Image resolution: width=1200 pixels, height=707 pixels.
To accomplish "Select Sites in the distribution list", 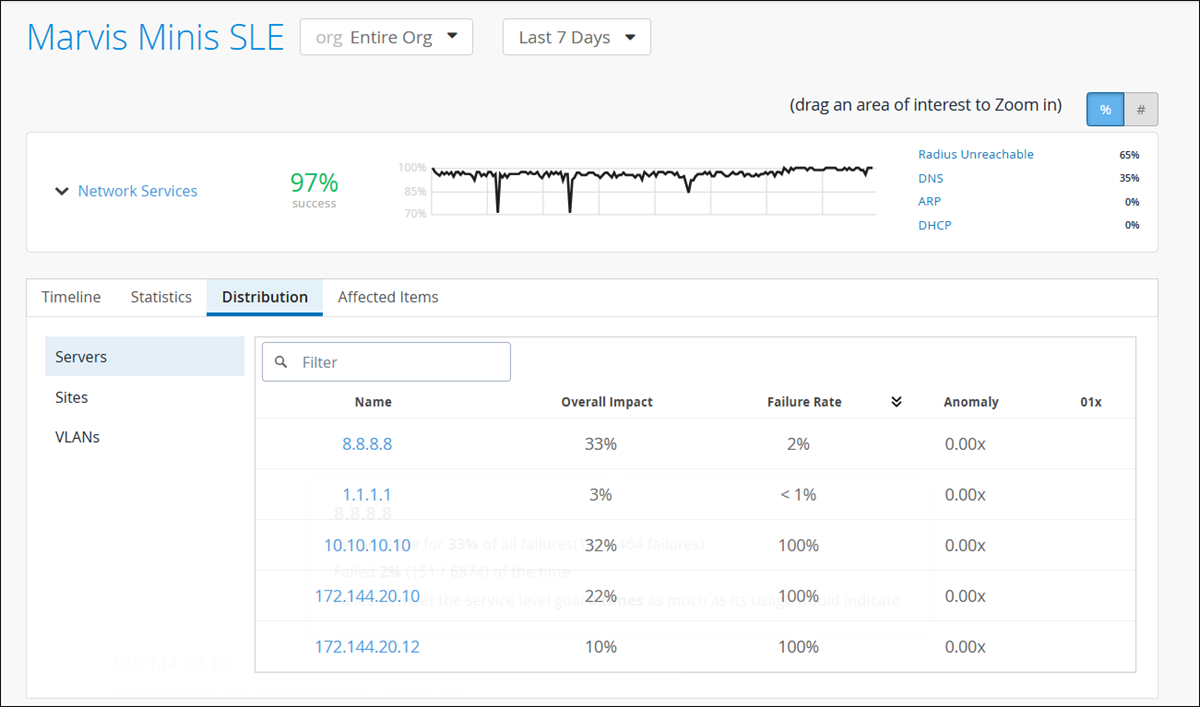I will (x=72, y=397).
